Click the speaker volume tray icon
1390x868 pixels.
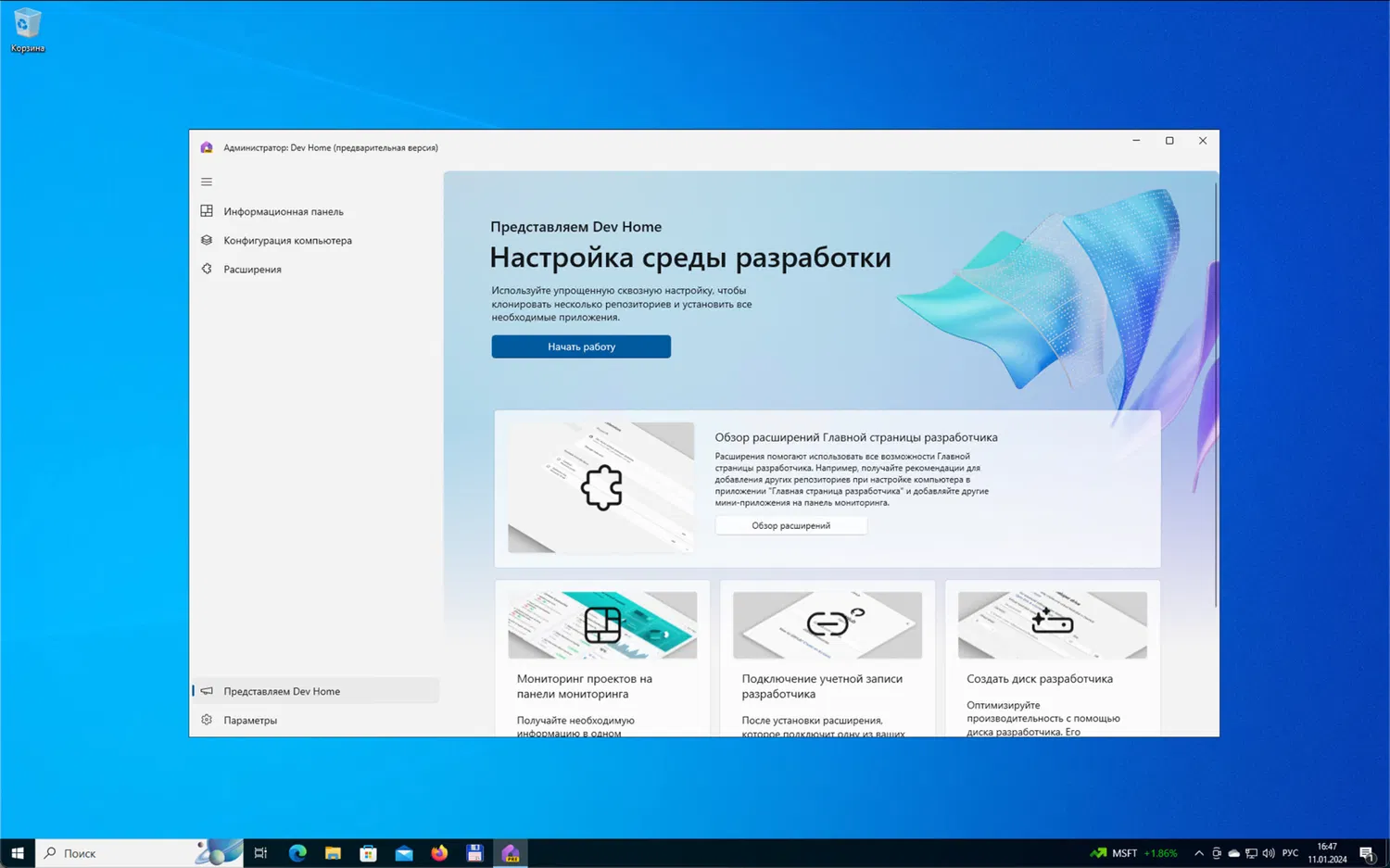[x=1269, y=853]
